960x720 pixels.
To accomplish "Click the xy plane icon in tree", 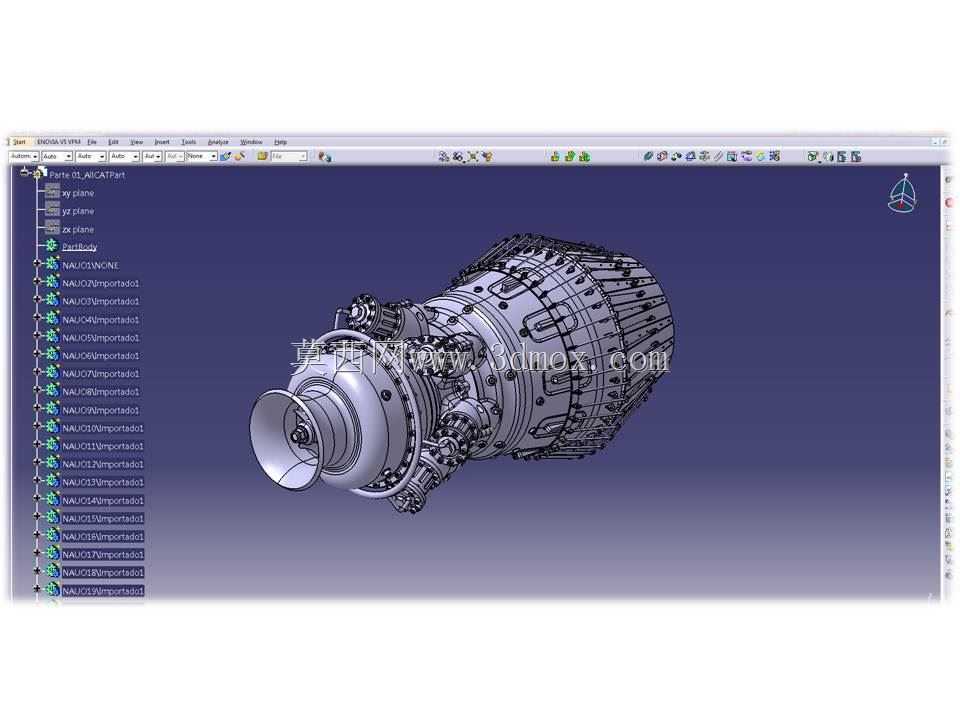I will coord(52,192).
